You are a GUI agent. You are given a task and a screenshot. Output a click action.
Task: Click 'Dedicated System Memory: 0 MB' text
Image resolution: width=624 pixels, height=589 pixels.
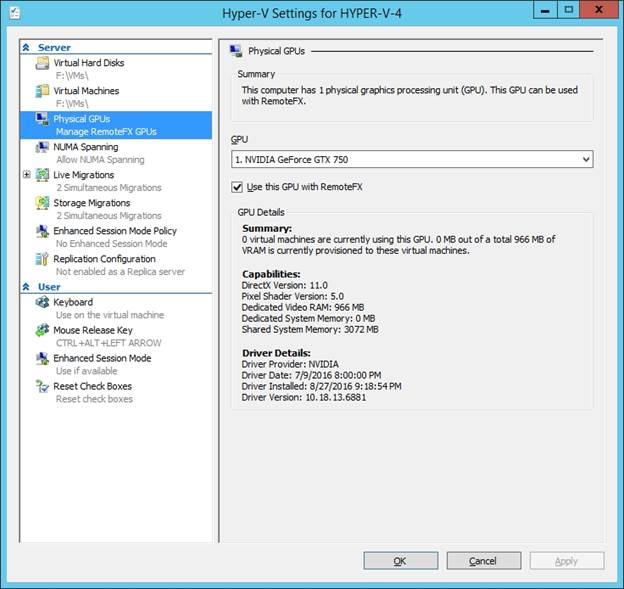coord(308,318)
